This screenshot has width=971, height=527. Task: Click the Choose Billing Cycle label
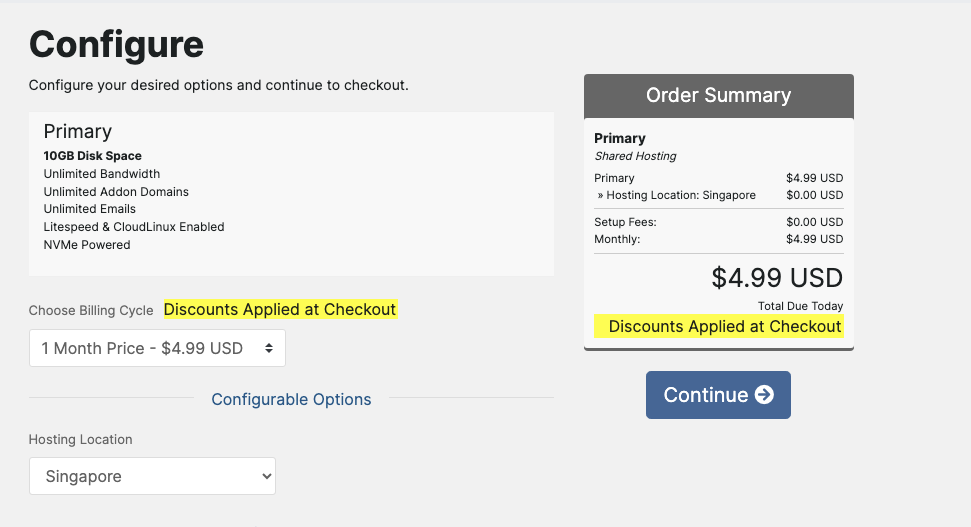(x=91, y=310)
